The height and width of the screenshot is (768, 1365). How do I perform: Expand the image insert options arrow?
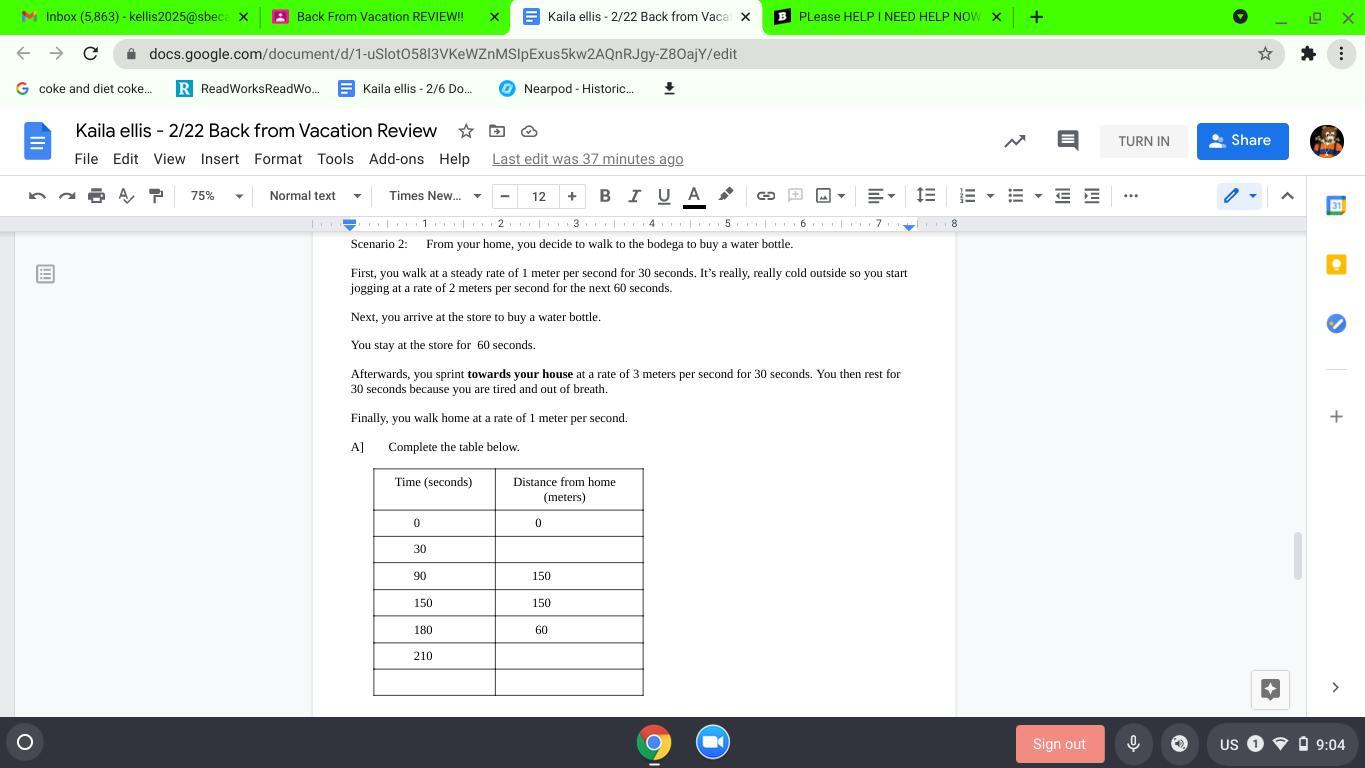click(842, 196)
